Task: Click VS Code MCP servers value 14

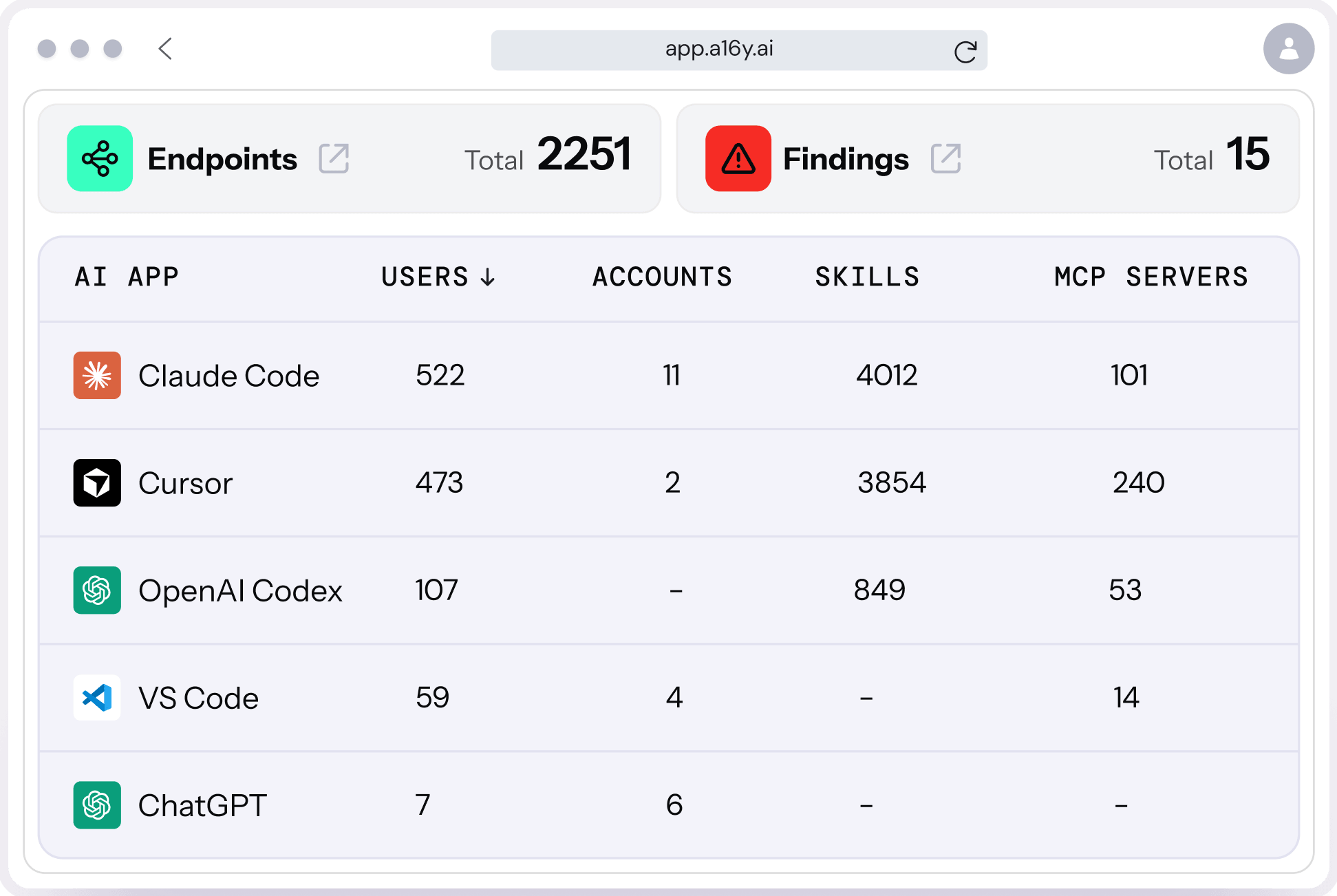Action: pos(1126,697)
